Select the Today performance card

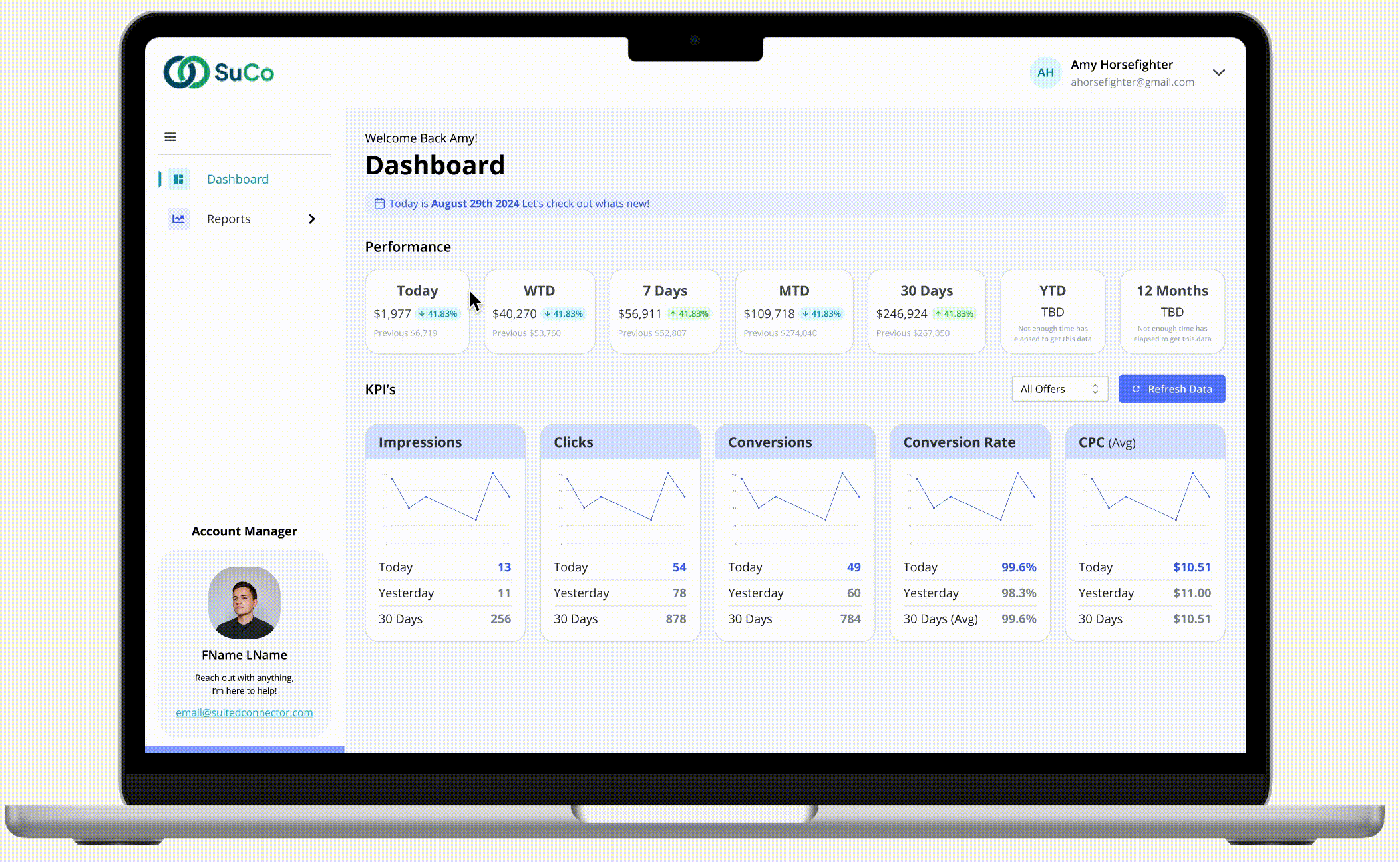(x=417, y=311)
